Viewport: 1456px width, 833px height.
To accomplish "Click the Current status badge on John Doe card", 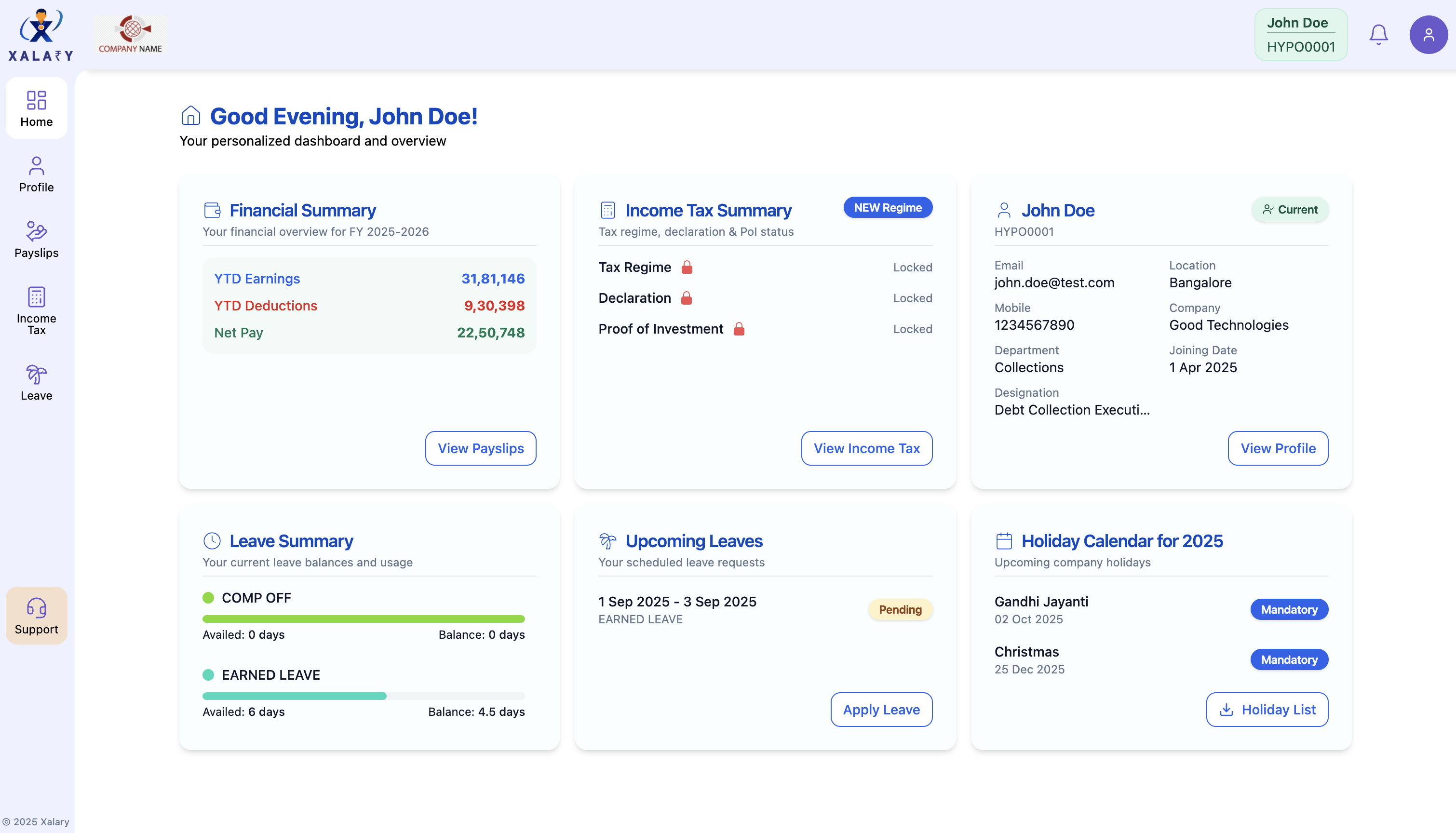I will click(x=1290, y=209).
